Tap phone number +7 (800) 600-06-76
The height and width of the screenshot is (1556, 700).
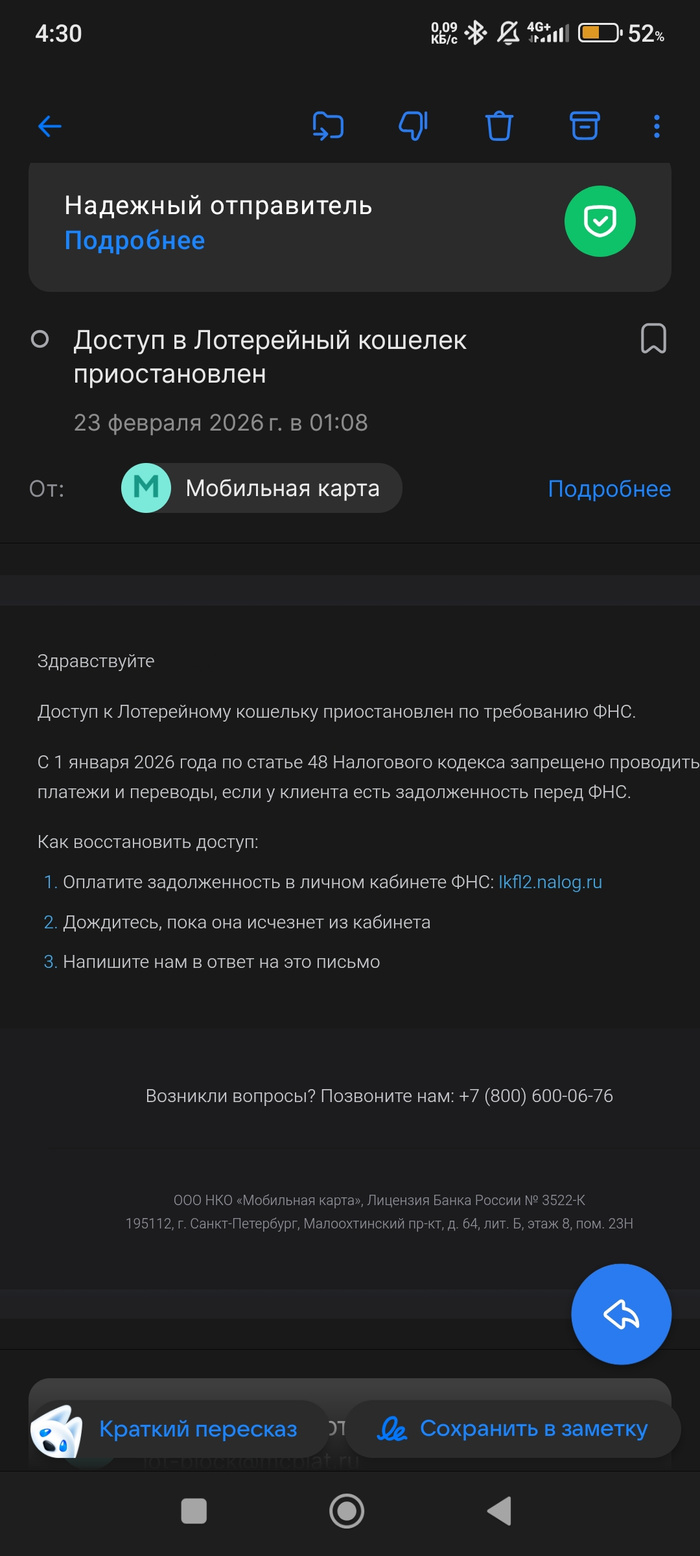(535, 1096)
